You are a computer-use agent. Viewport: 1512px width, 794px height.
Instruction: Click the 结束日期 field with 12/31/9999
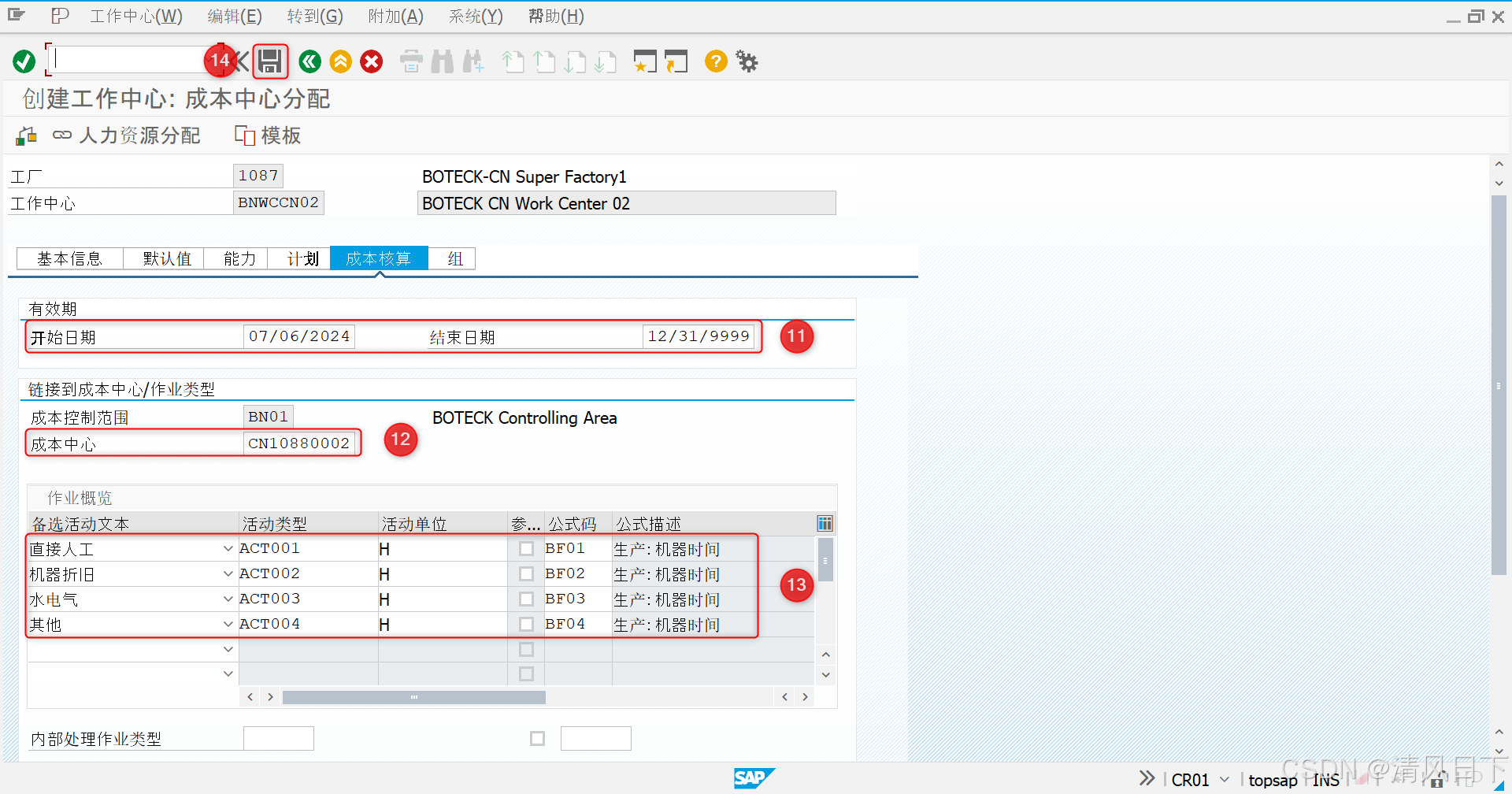(x=699, y=336)
